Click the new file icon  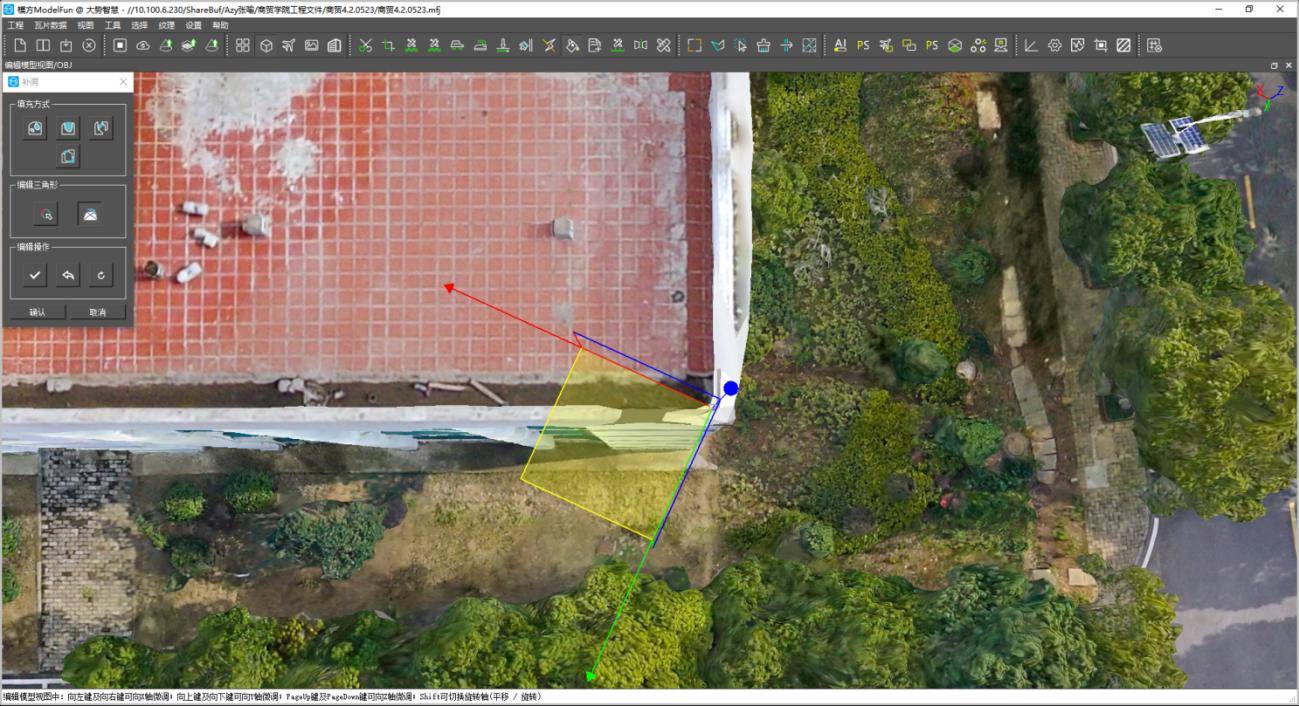(x=20, y=45)
